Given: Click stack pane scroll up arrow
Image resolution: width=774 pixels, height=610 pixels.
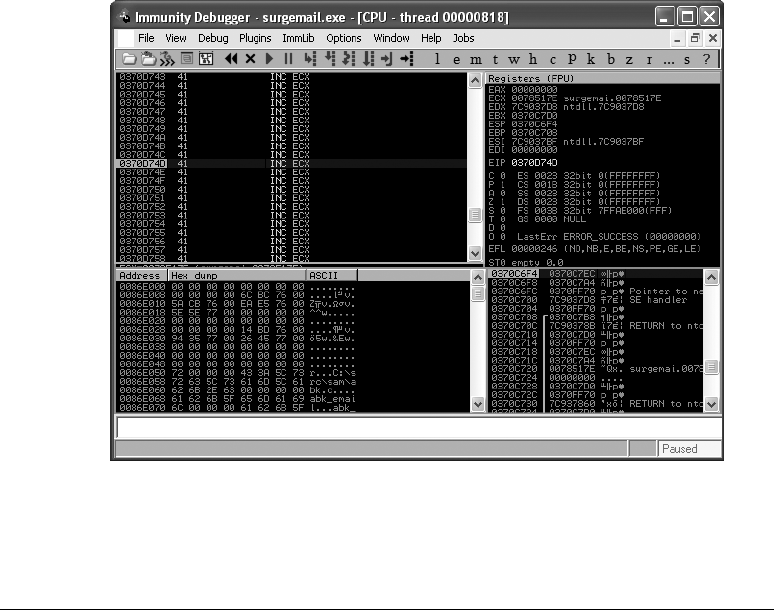Looking at the screenshot, I should [x=711, y=277].
